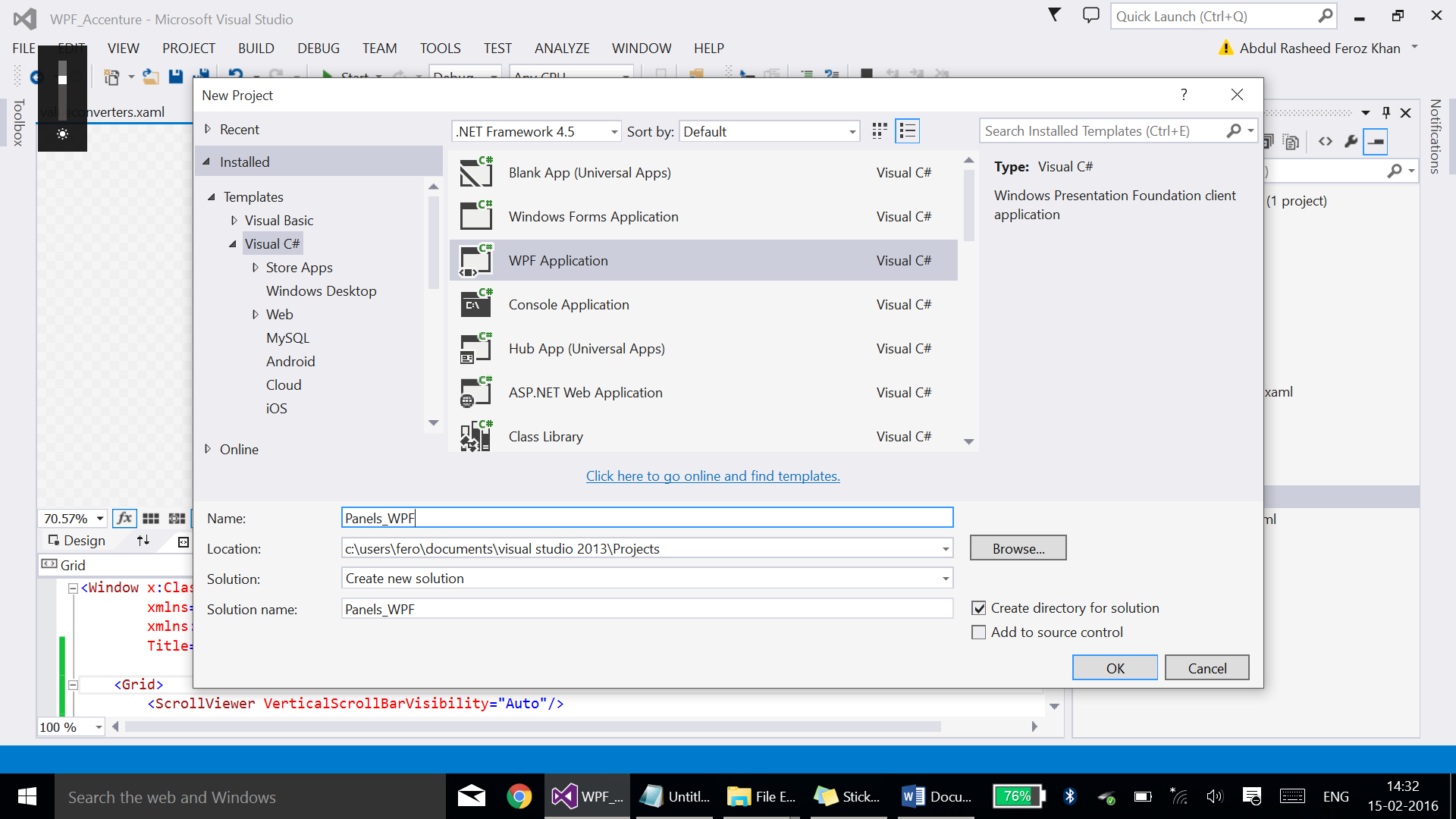The image size is (1456, 819).
Task: Click the notifications filter funnel icon
Action: pyautogui.click(x=1054, y=14)
